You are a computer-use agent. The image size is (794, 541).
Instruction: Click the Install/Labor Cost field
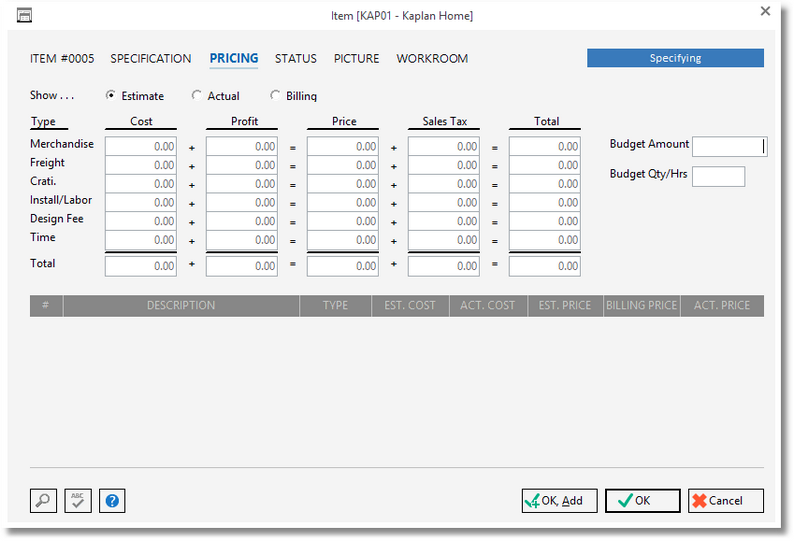point(141,203)
